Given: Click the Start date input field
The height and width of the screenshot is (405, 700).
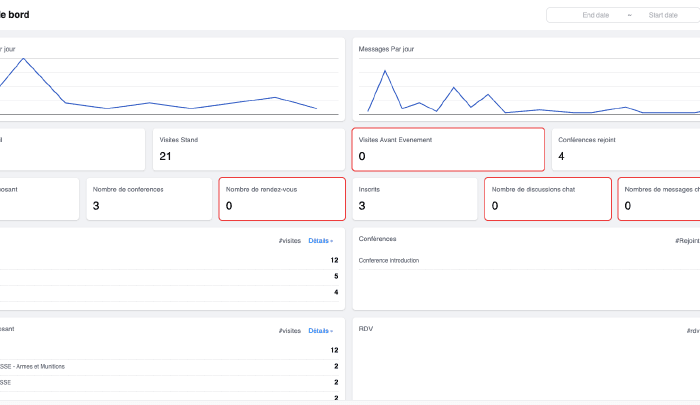Looking at the screenshot, I should (662, 15).
